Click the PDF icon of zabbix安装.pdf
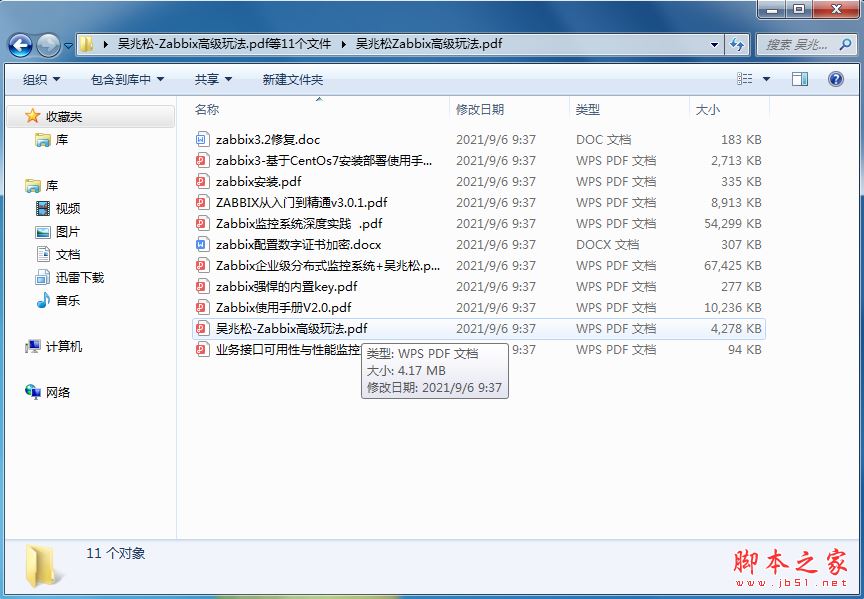Screen dimensions: 864x599 (x=202, y=181)
